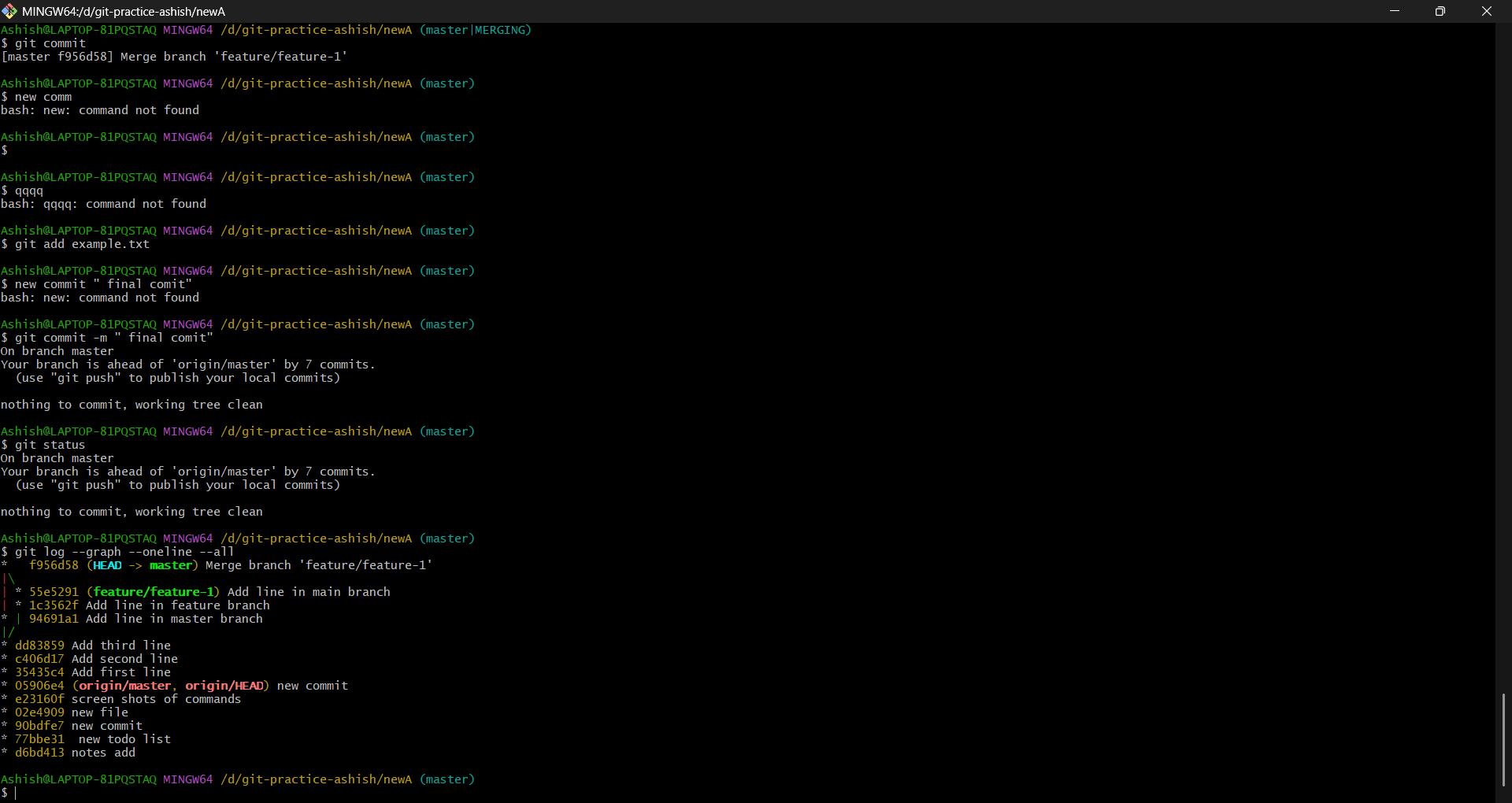The height and width of the screenshot is (803, 1512).
Task: Click the empty scrollbar track near top
Action: (1503, 157)
